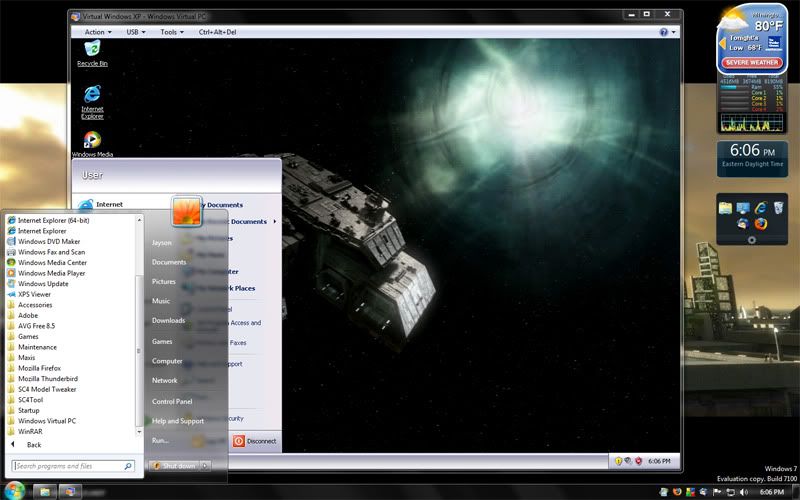Click programs list scrollbar down arrow
Viewport: 800px width, 500px height.
point(139,432)
